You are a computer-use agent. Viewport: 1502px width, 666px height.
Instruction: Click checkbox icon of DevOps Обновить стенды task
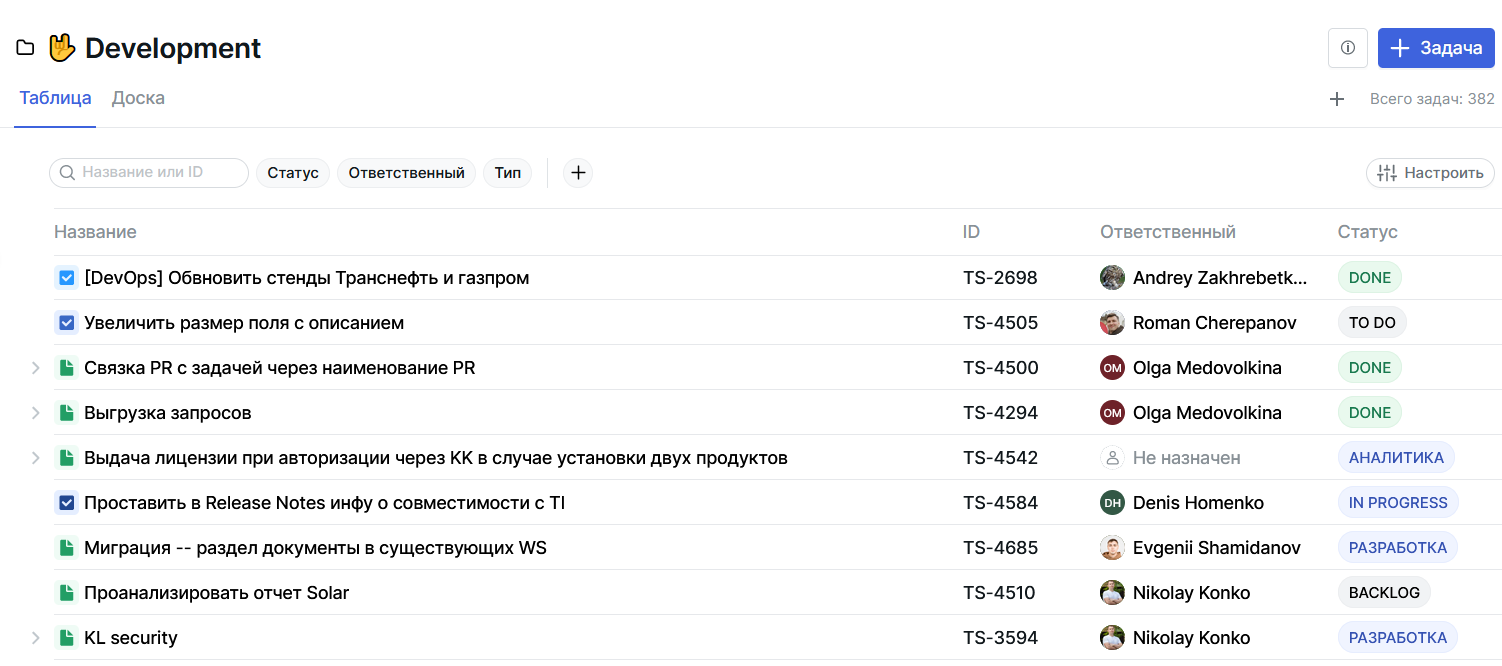[x=67, y=278]
